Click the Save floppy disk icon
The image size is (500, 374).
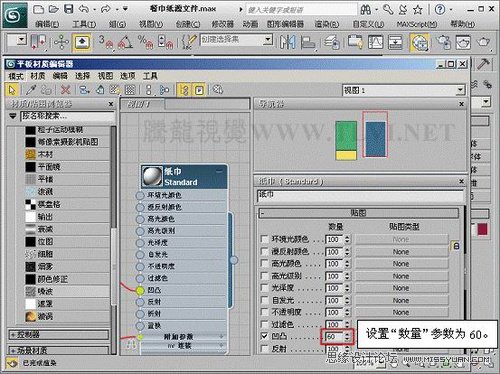coord(69,9)
